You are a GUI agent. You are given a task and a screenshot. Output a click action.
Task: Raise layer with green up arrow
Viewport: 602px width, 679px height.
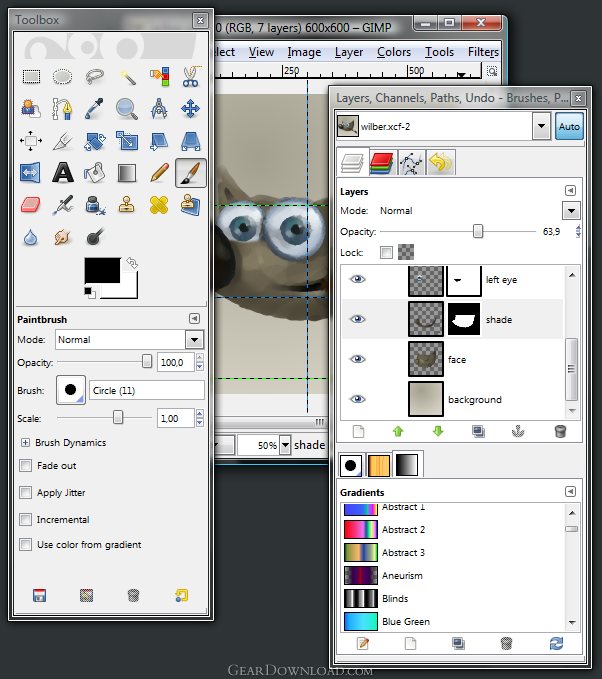pyautogui.click(x=396, y=432)
